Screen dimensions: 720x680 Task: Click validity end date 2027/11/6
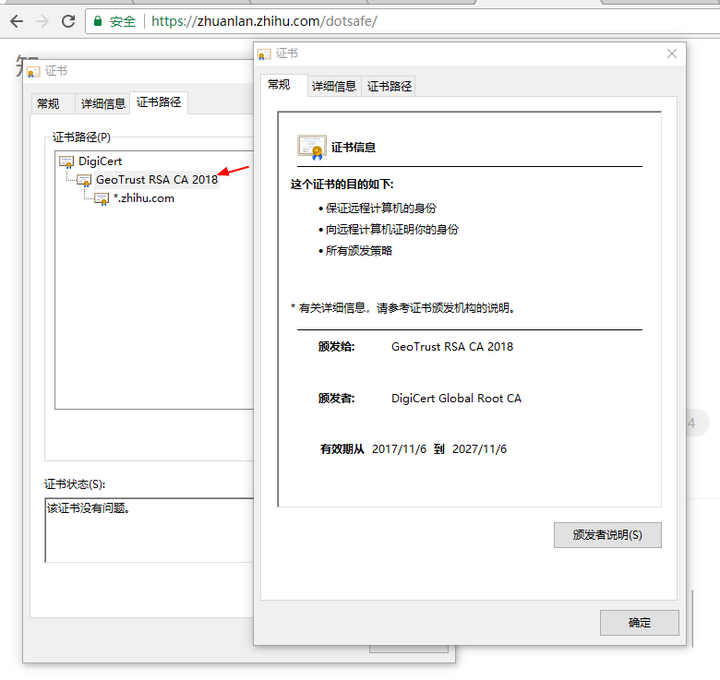coord(479,449)
